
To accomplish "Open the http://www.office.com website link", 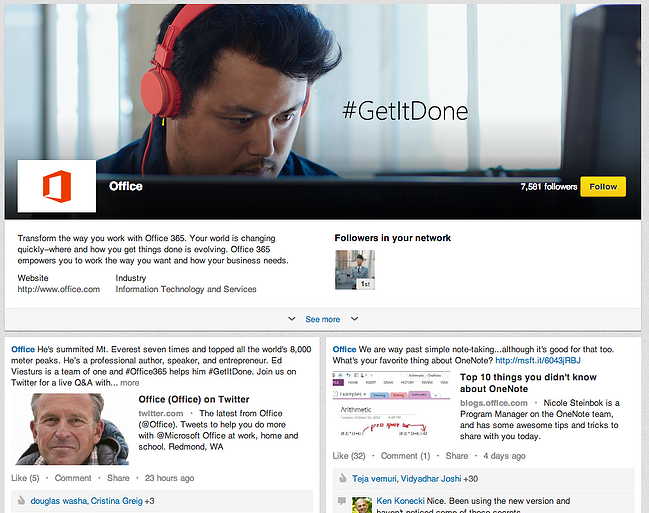I will click(x=58, y=289).
